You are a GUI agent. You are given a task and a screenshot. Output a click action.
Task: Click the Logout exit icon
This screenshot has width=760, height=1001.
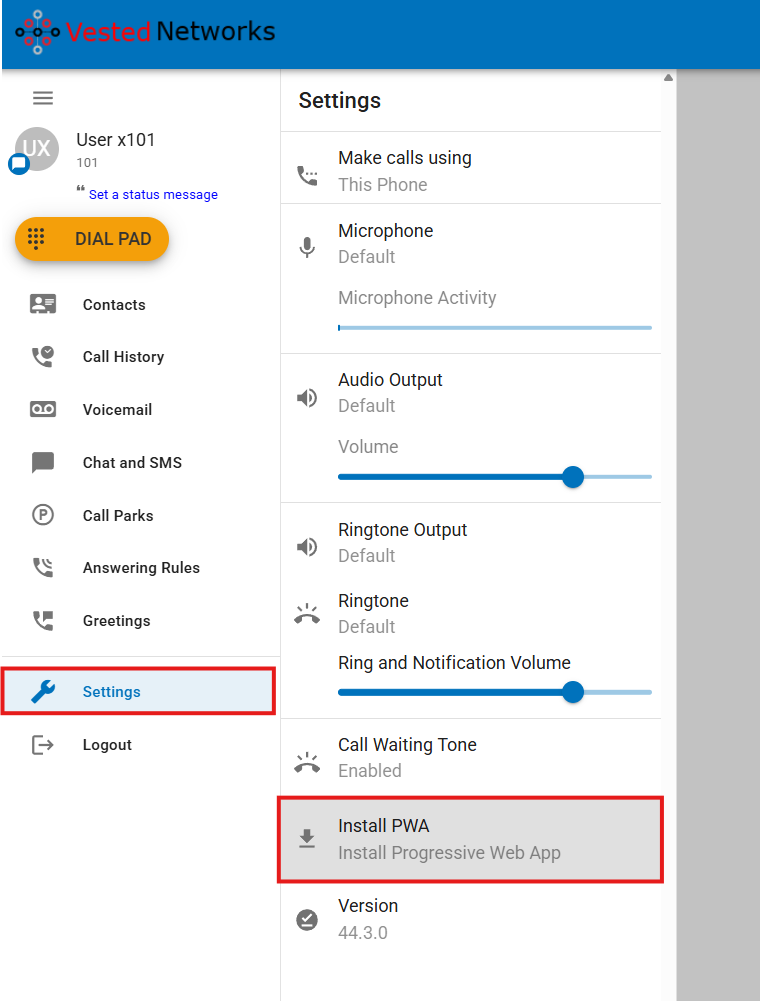point(43,745)
